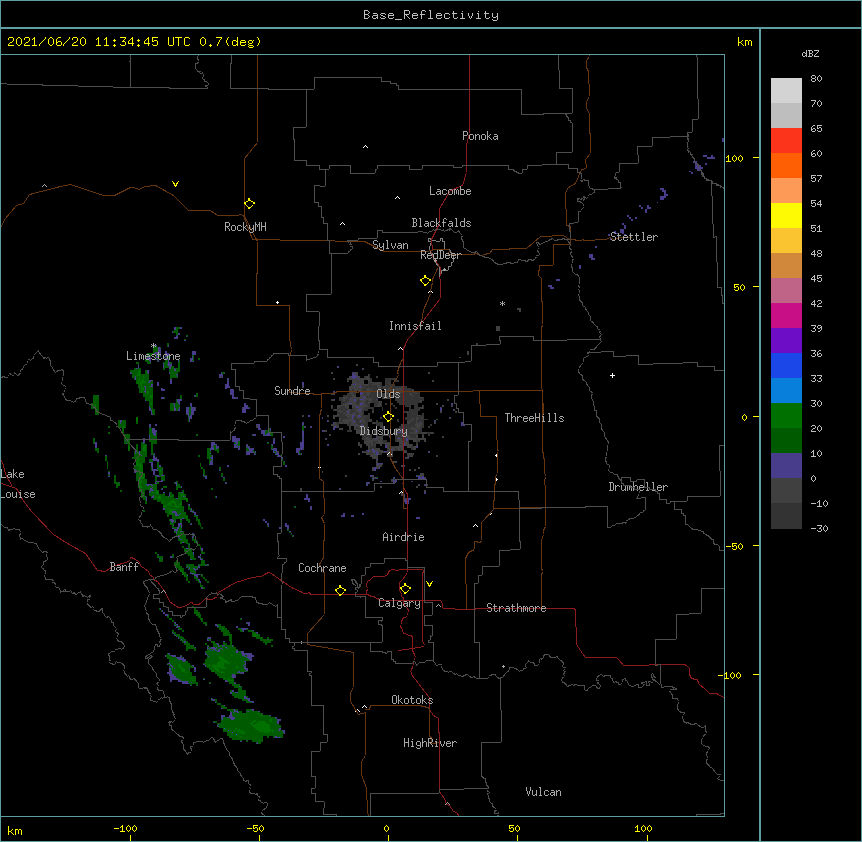Click the Airdrie label
862x842 pixels.
404,537
